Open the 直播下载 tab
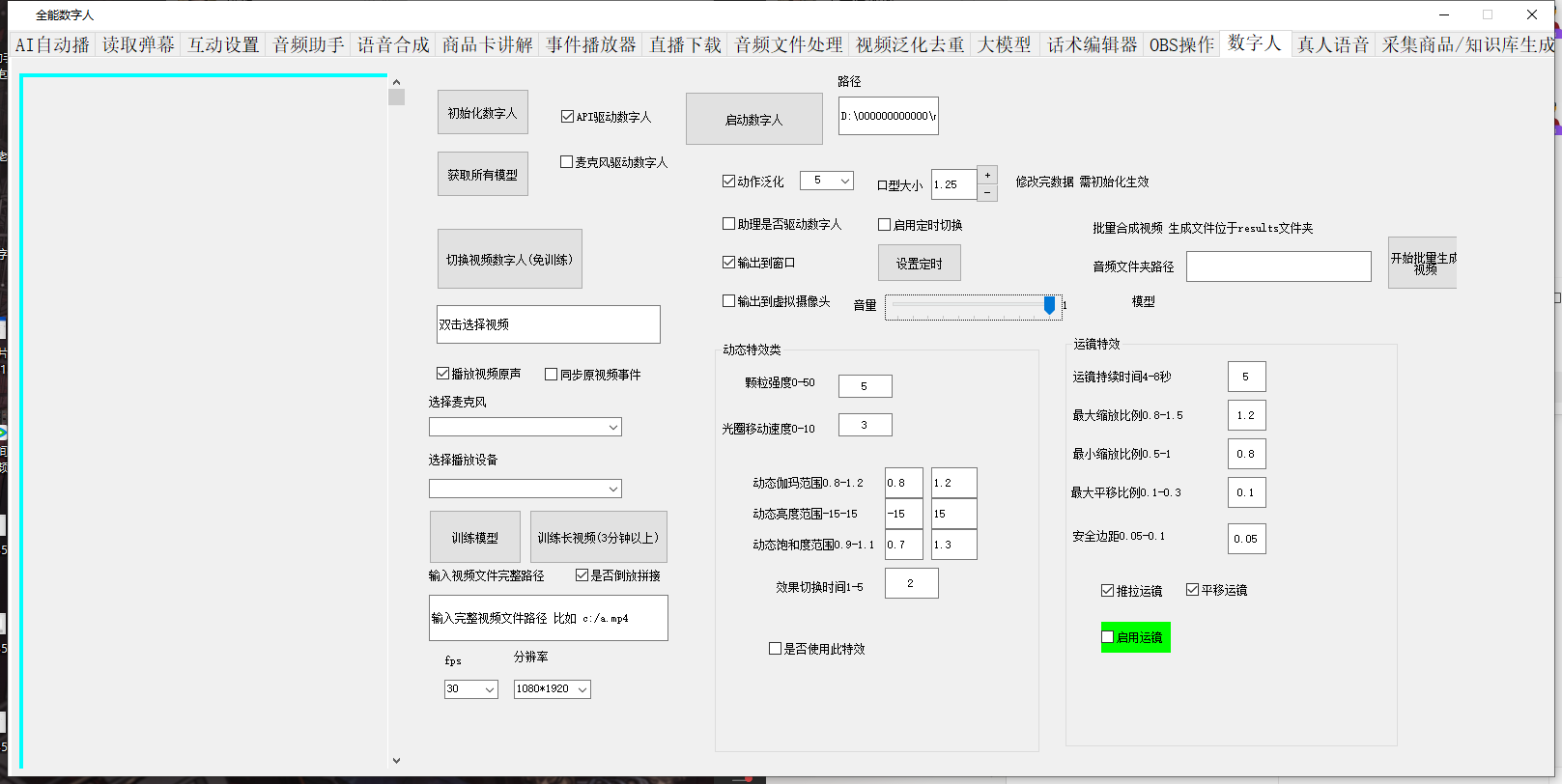1562x784 pixels. [685, 44]
